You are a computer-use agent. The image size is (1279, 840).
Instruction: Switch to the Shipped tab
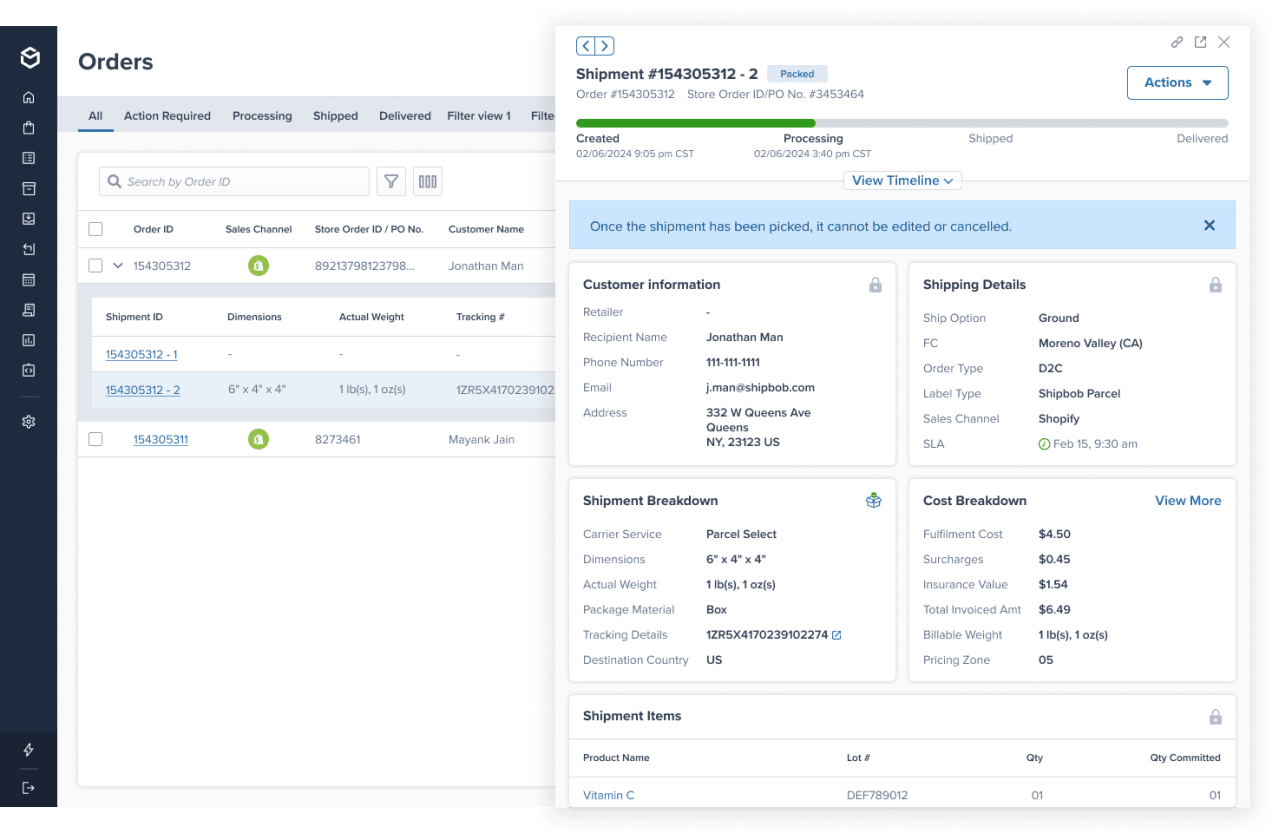[x=335, y=116]
